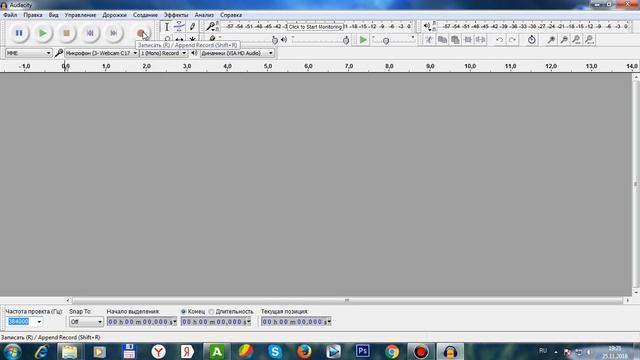Click the Copy icon in edit toolbar

click(x=442, y=40)
